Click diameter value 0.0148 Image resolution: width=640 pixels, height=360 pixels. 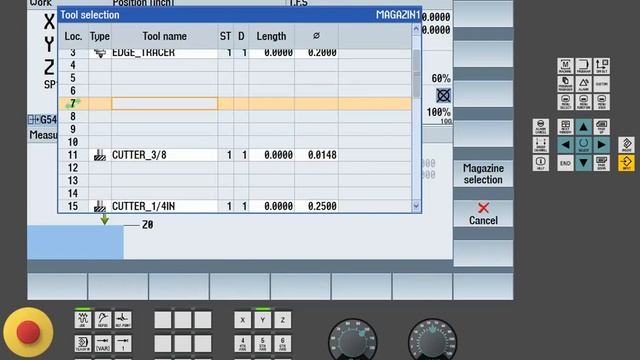click(x=322, y=155)
